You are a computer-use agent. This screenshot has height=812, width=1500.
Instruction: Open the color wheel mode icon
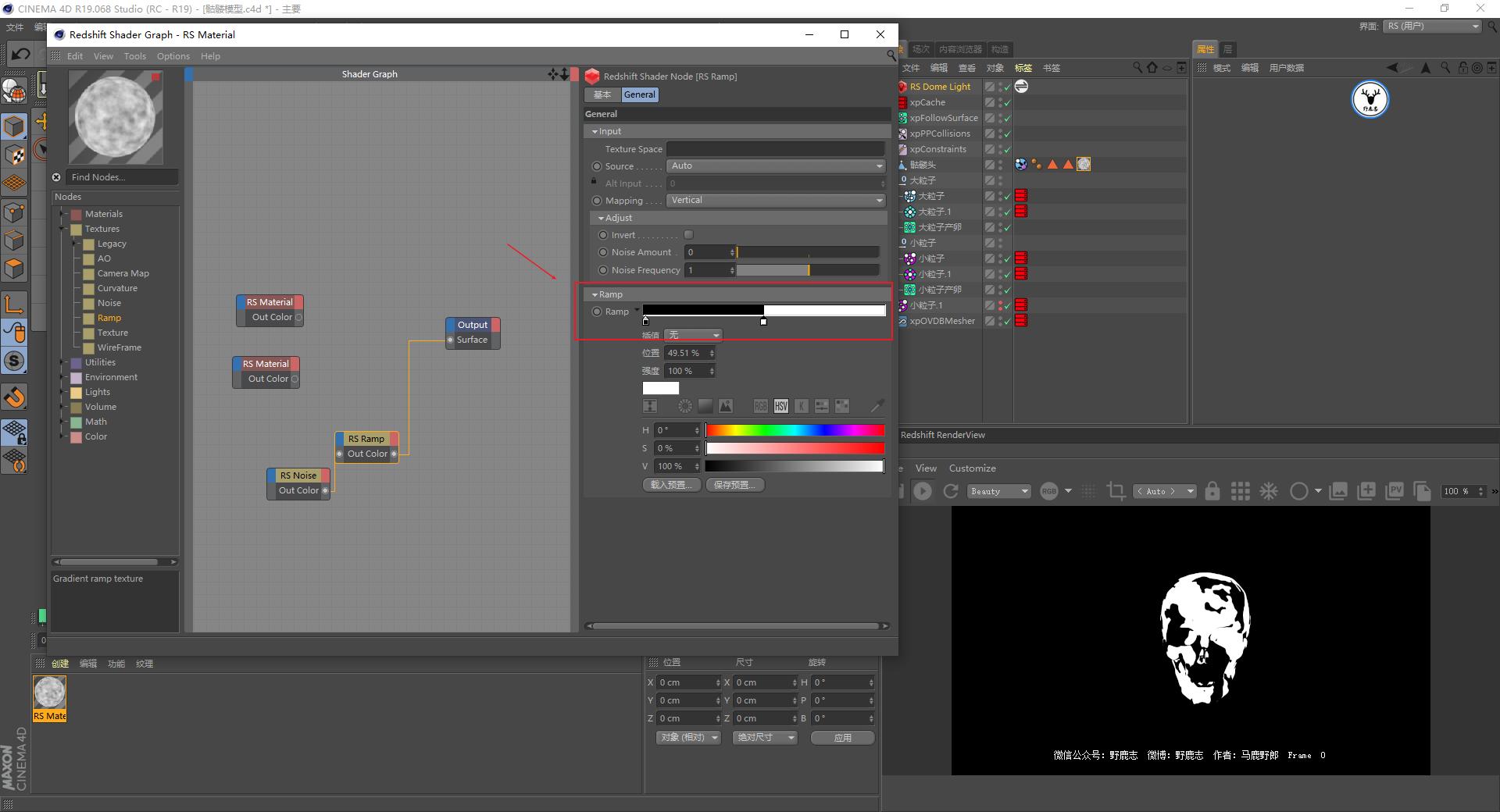(685, 406)
